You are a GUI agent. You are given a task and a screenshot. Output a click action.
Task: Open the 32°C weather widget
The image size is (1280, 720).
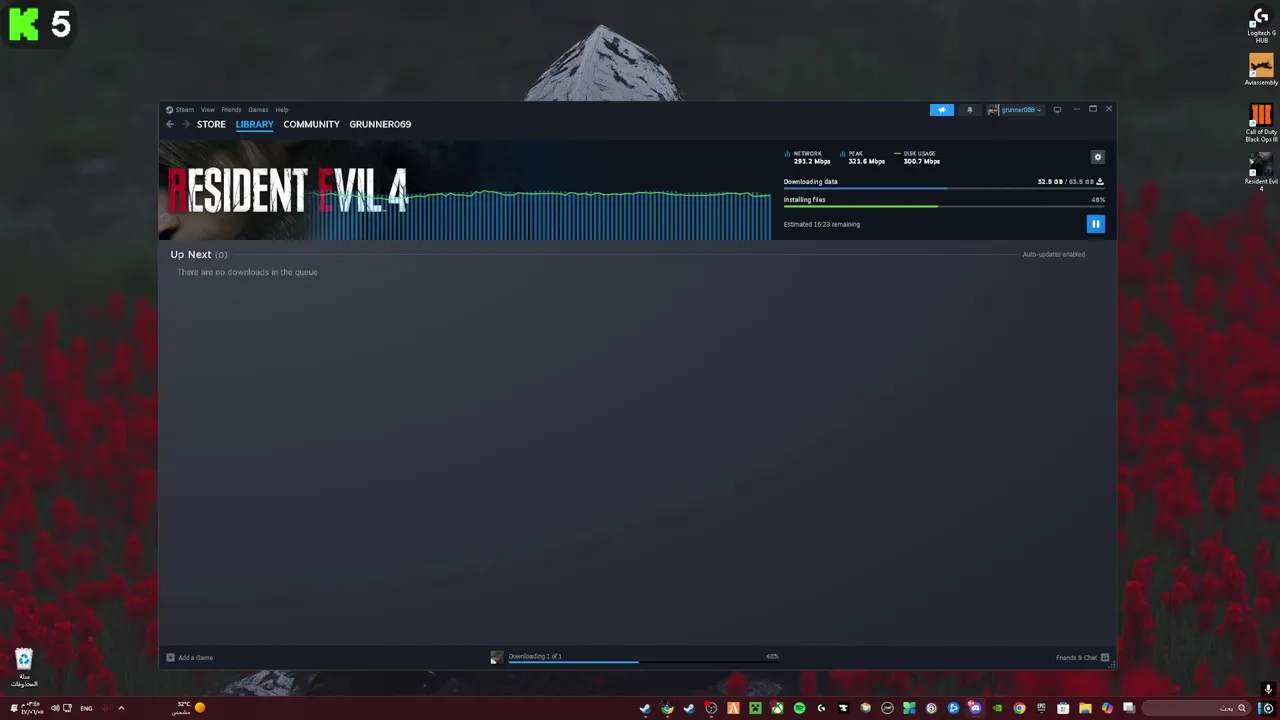(189, 708)
